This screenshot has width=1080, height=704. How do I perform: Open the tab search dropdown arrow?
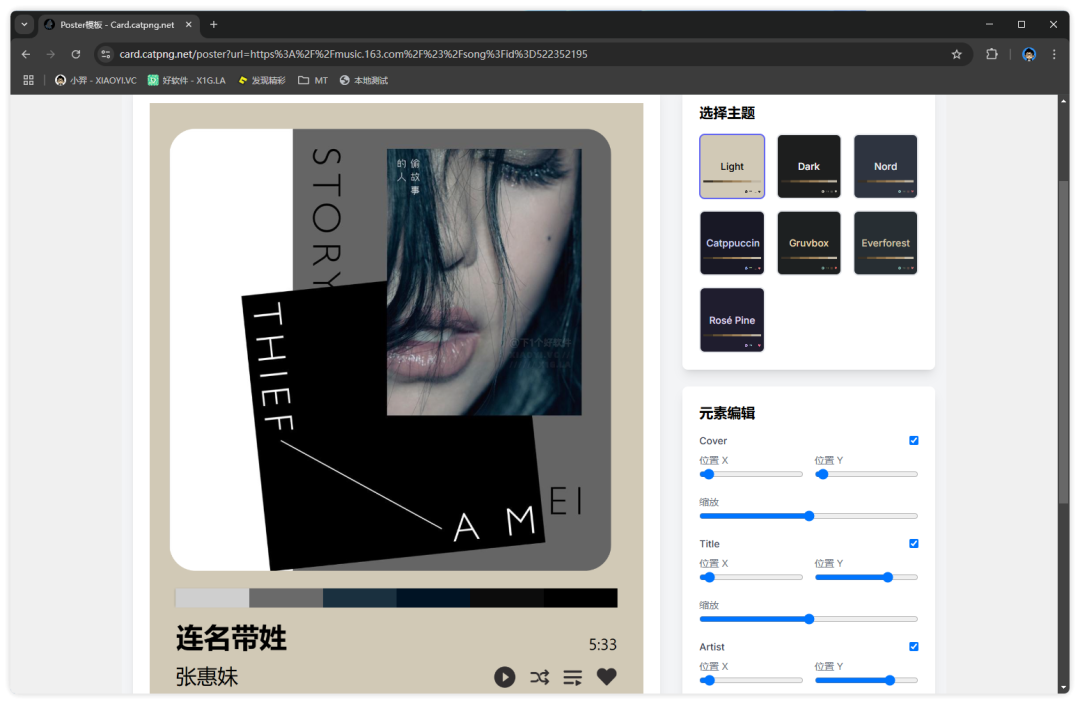pyautogui.click(x=24, y=24)
